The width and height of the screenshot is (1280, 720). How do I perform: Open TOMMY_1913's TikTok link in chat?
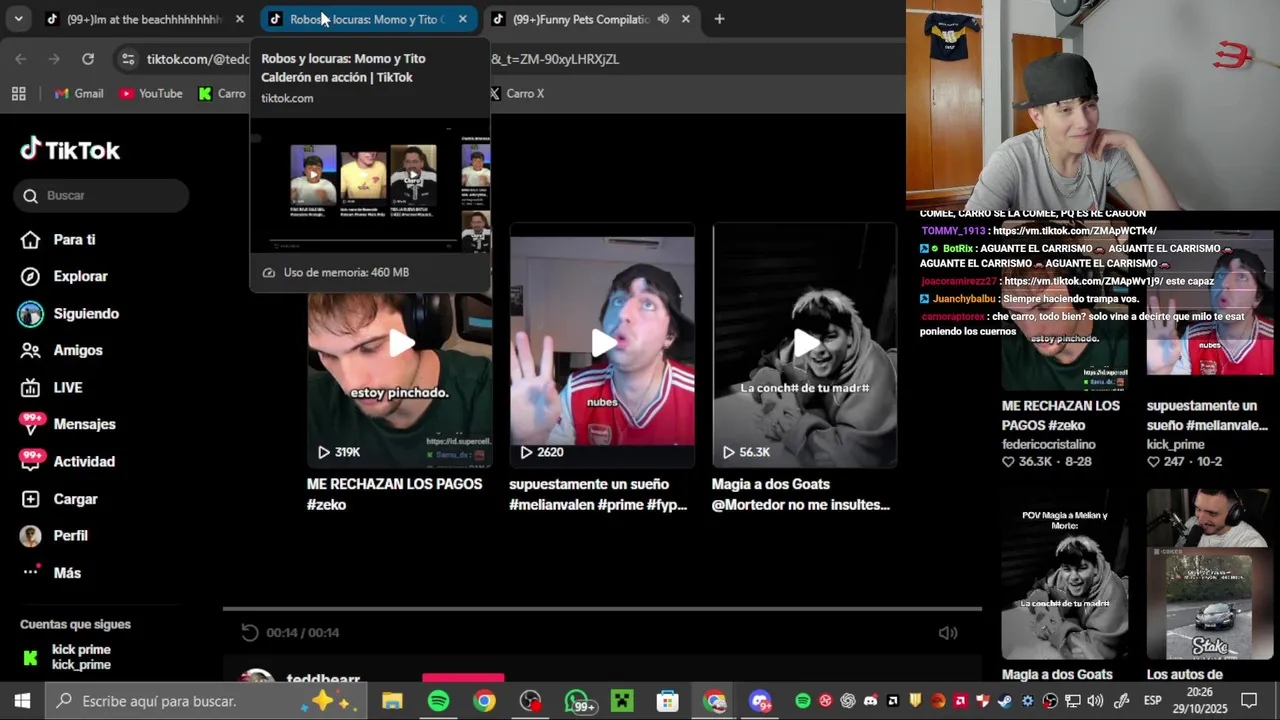pos(1074,231)
